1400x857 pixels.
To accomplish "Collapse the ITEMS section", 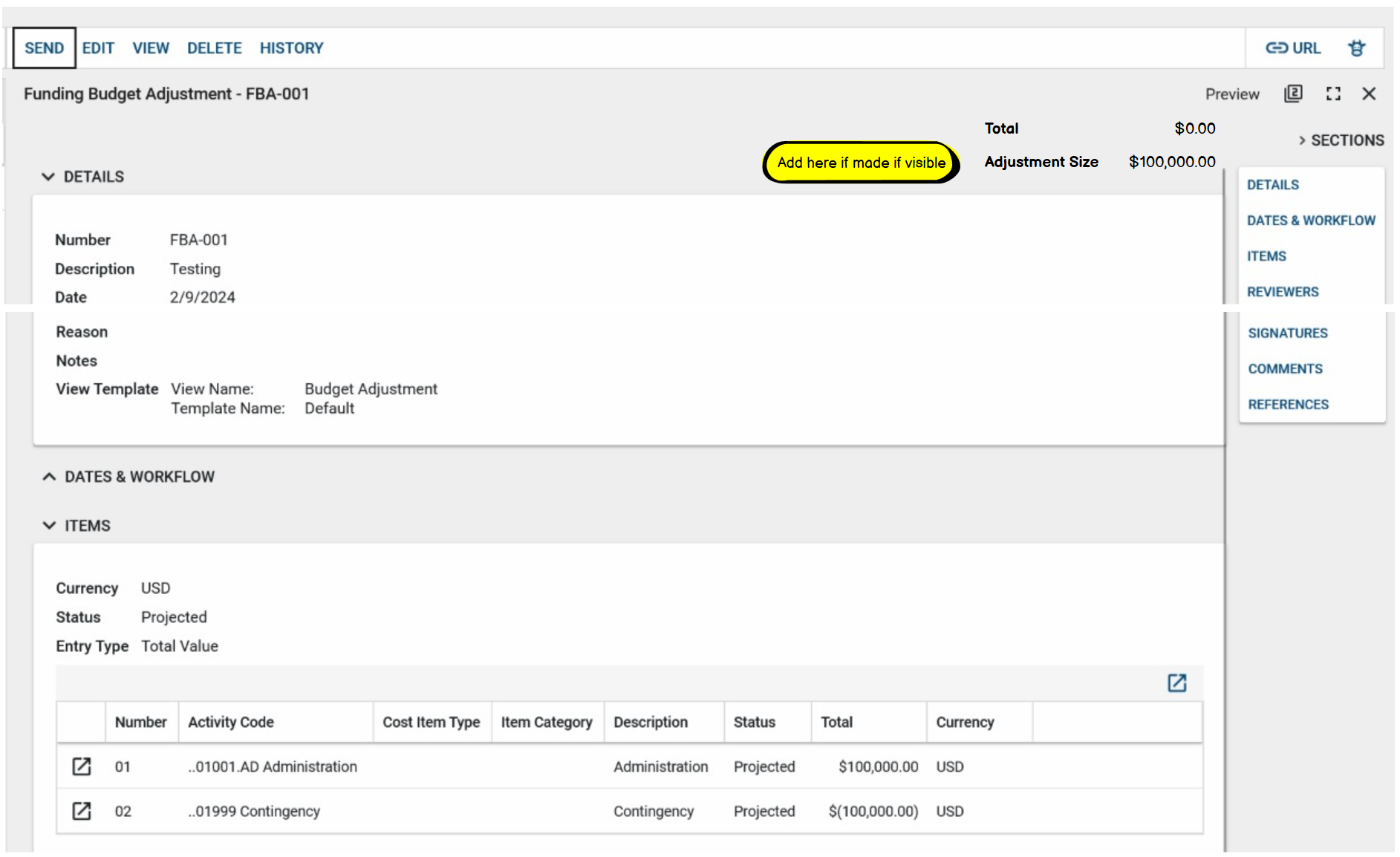I will (x=49, y=526).
